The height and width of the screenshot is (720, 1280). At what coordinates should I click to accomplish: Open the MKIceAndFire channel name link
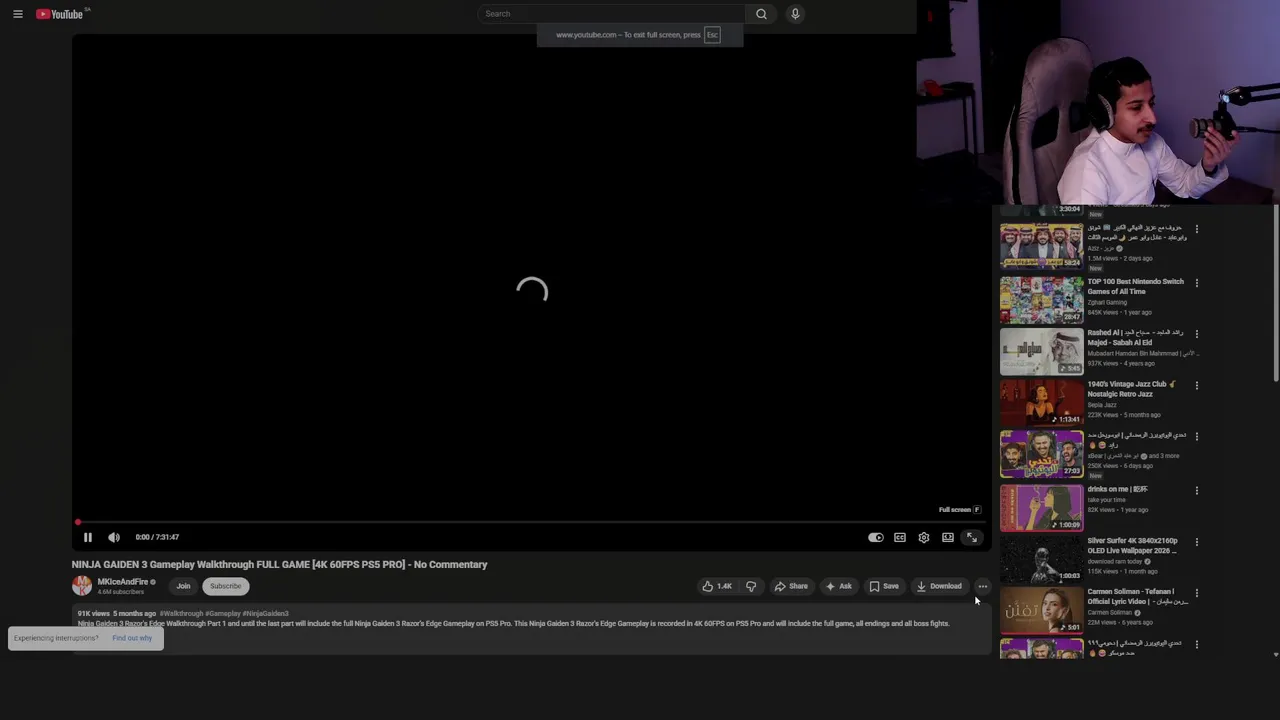[122, 582]
